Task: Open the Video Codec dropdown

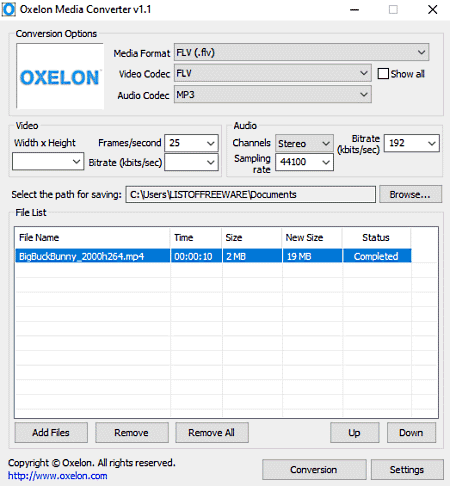Action: coord(273,73)
